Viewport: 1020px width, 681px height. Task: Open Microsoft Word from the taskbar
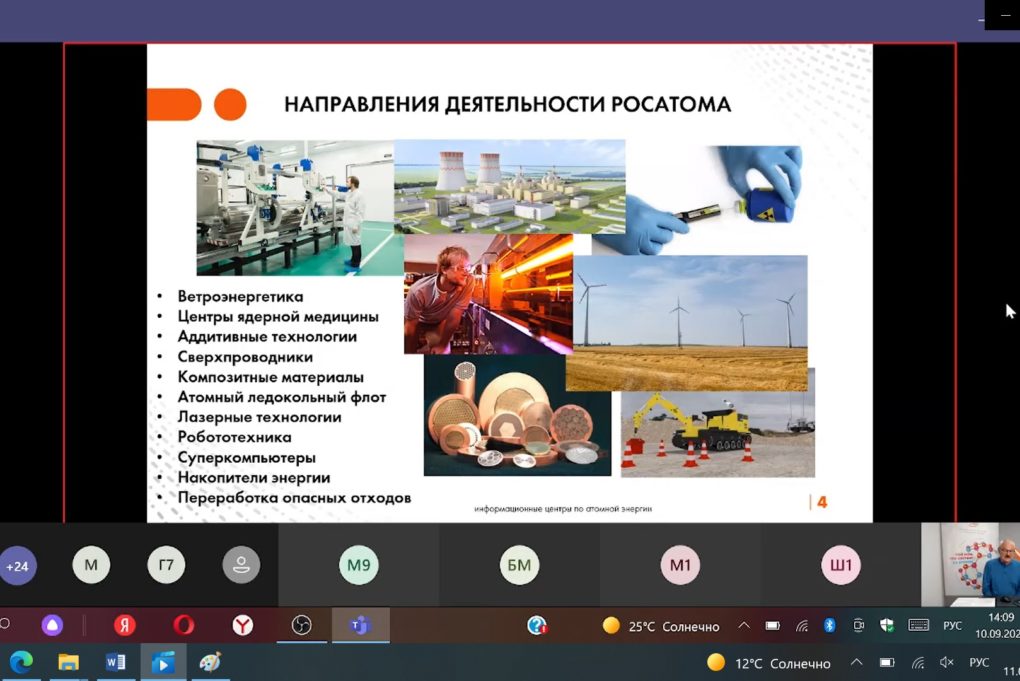tap(116, 662)
